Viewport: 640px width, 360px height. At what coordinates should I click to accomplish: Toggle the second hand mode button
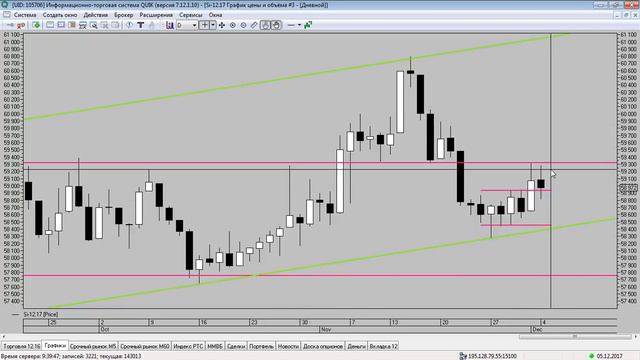pos(276,25)
